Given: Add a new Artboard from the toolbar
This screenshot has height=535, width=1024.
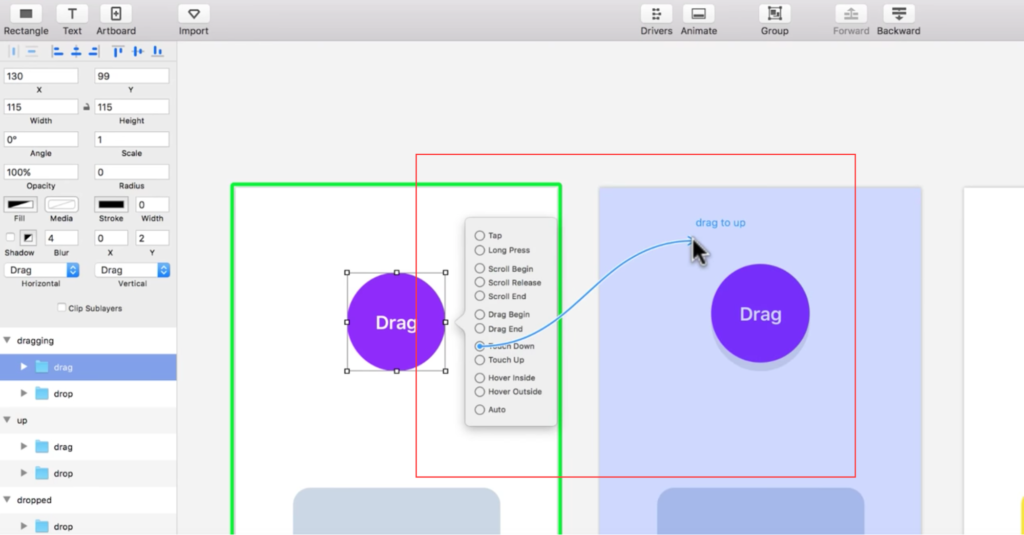Looking at the screenshot, I should tap(116, 20).
